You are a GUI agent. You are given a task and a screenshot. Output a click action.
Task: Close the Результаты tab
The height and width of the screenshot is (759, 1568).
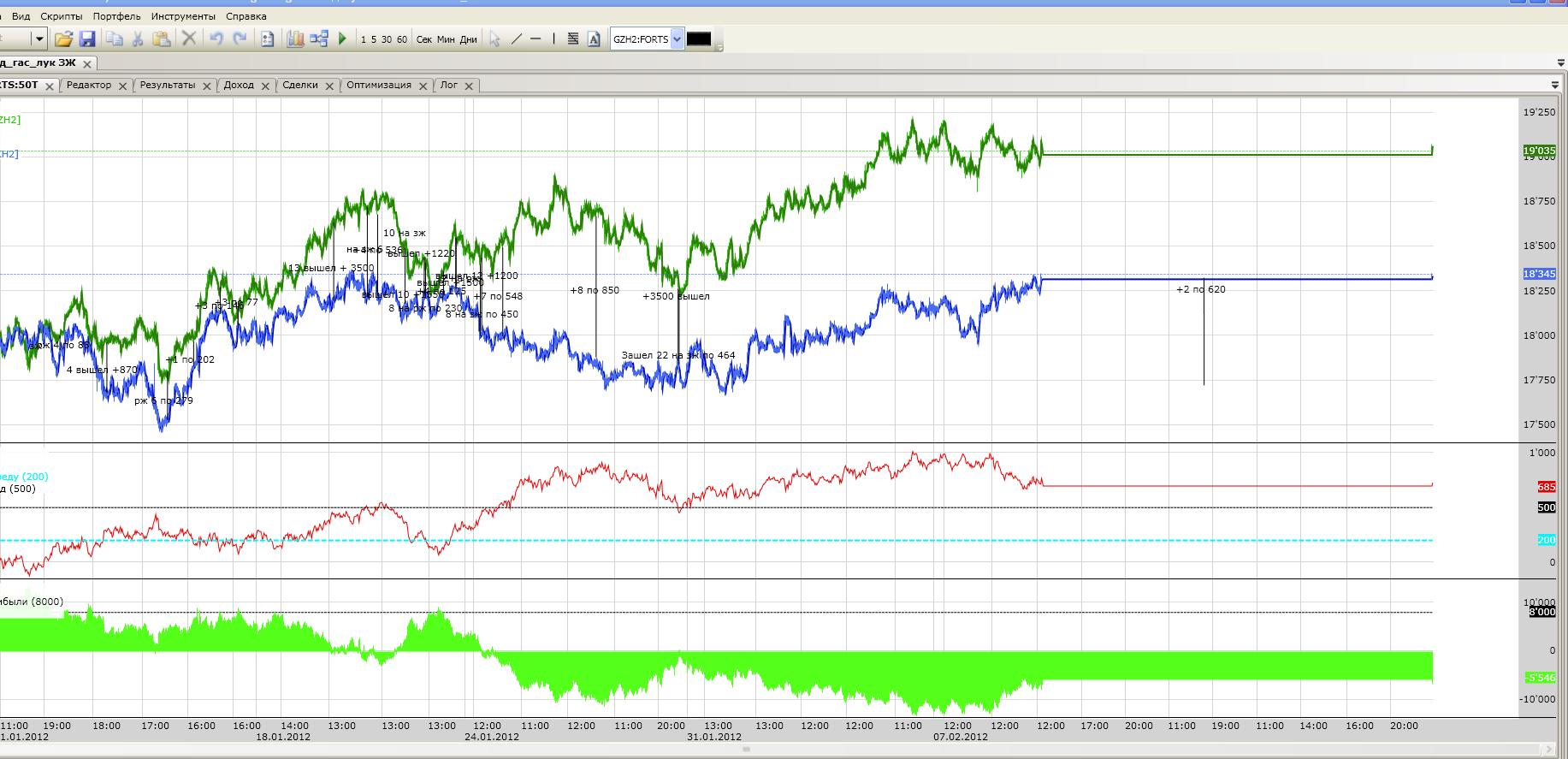pyautogui.click(x=206, y=86)
